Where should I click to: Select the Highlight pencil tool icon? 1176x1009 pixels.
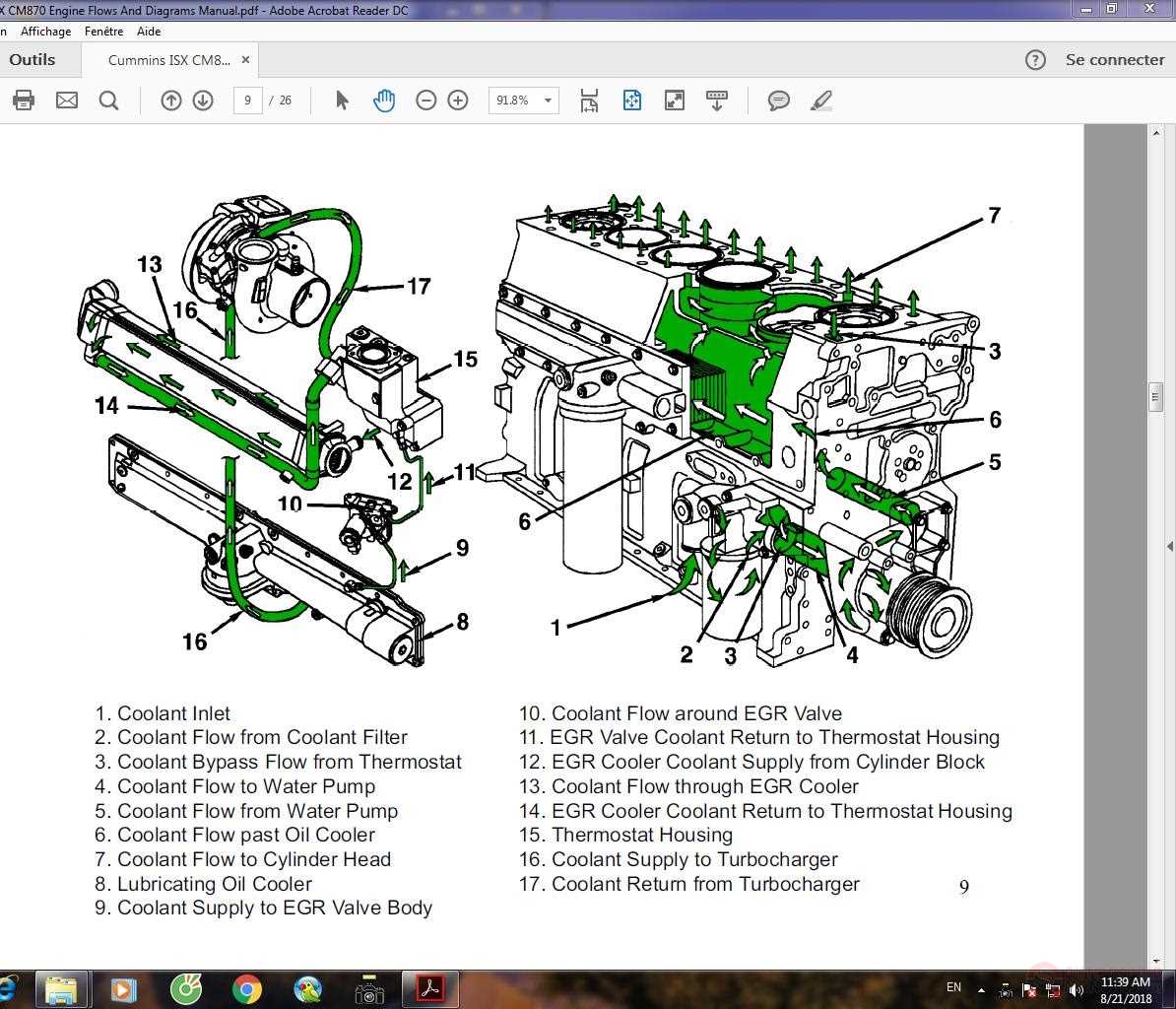[820, 100]
